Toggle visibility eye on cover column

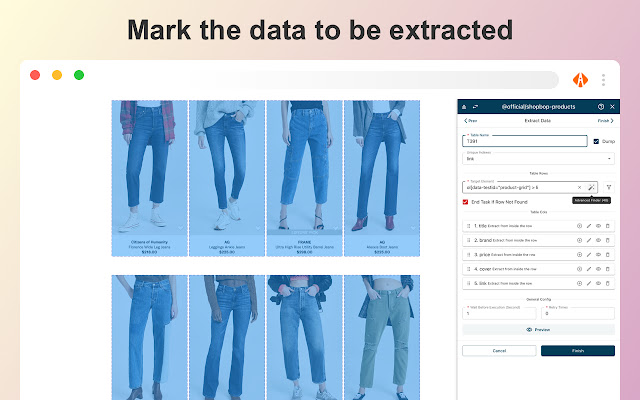[x=598, y=269]
